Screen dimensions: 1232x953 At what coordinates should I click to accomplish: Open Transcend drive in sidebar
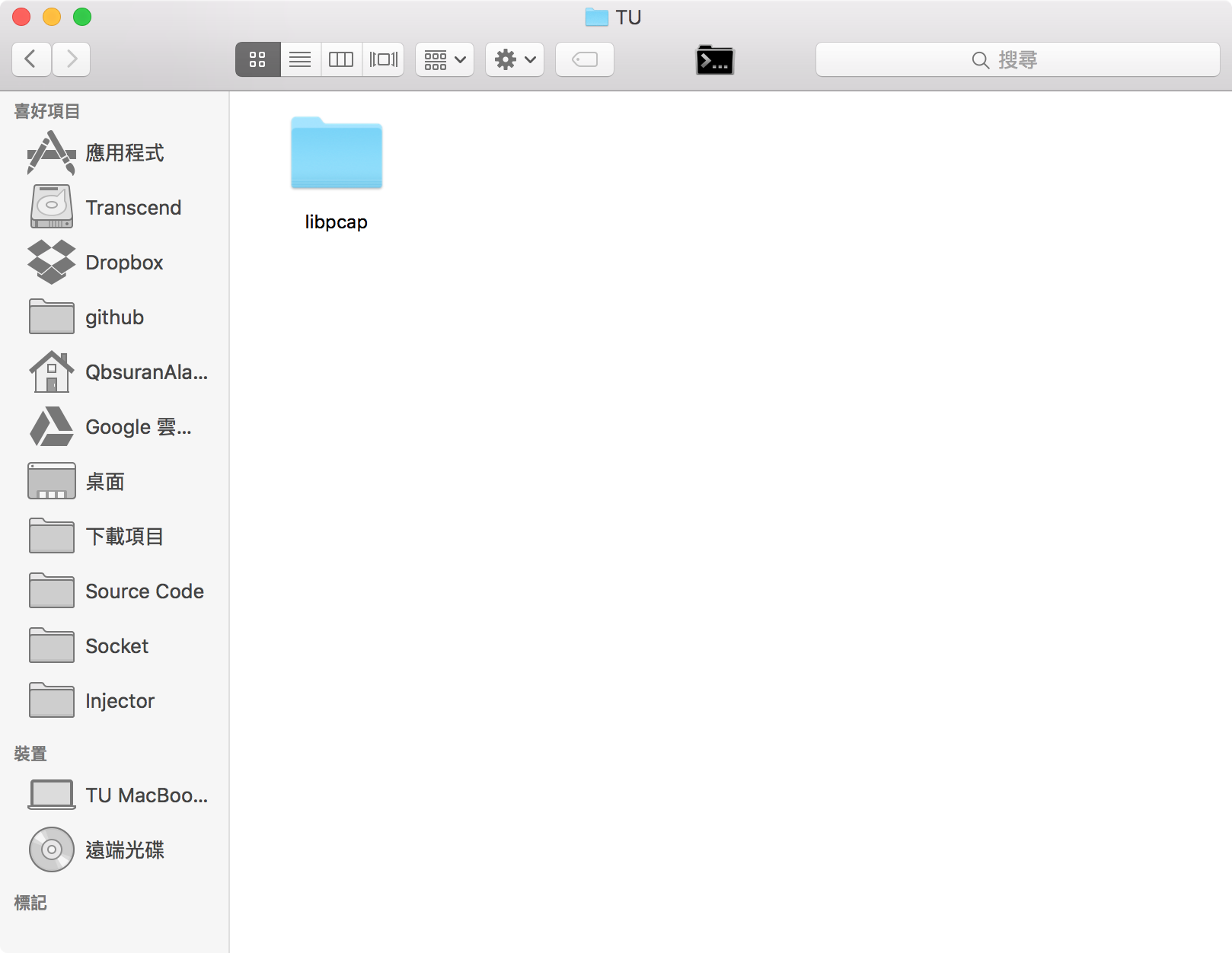(x=132, y=208)
